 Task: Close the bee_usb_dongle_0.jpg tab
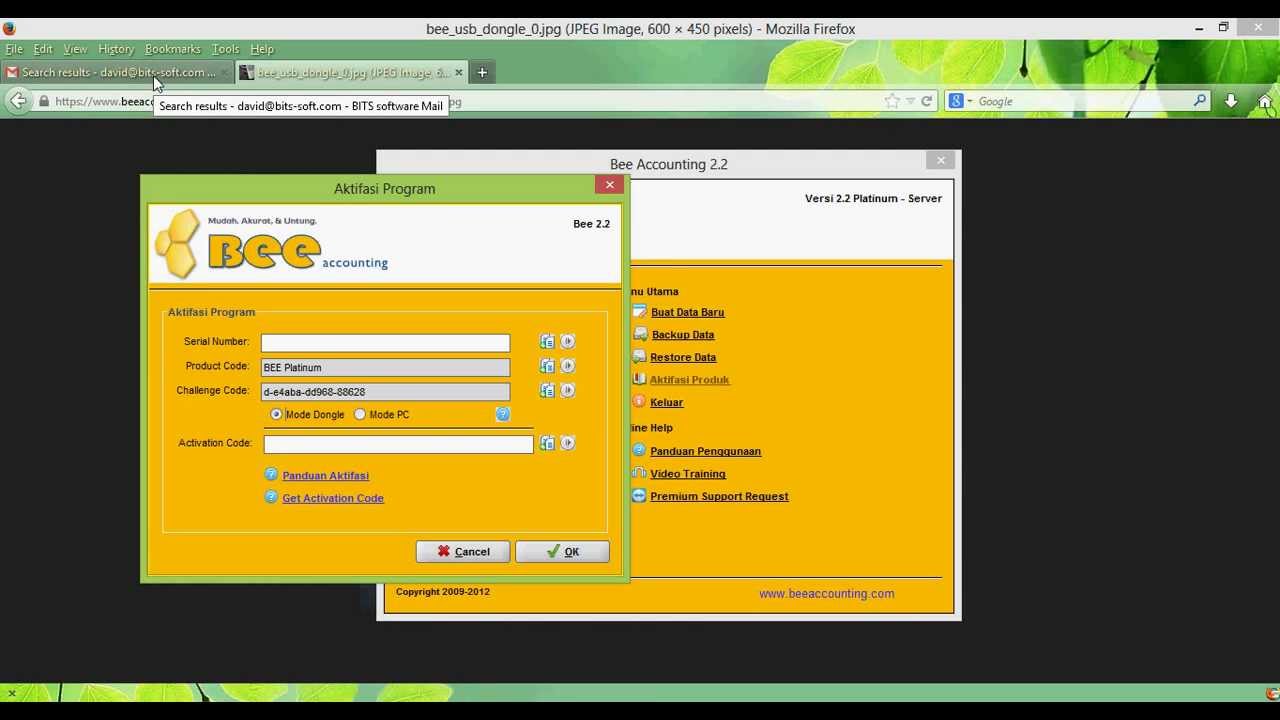click(459, 72)
